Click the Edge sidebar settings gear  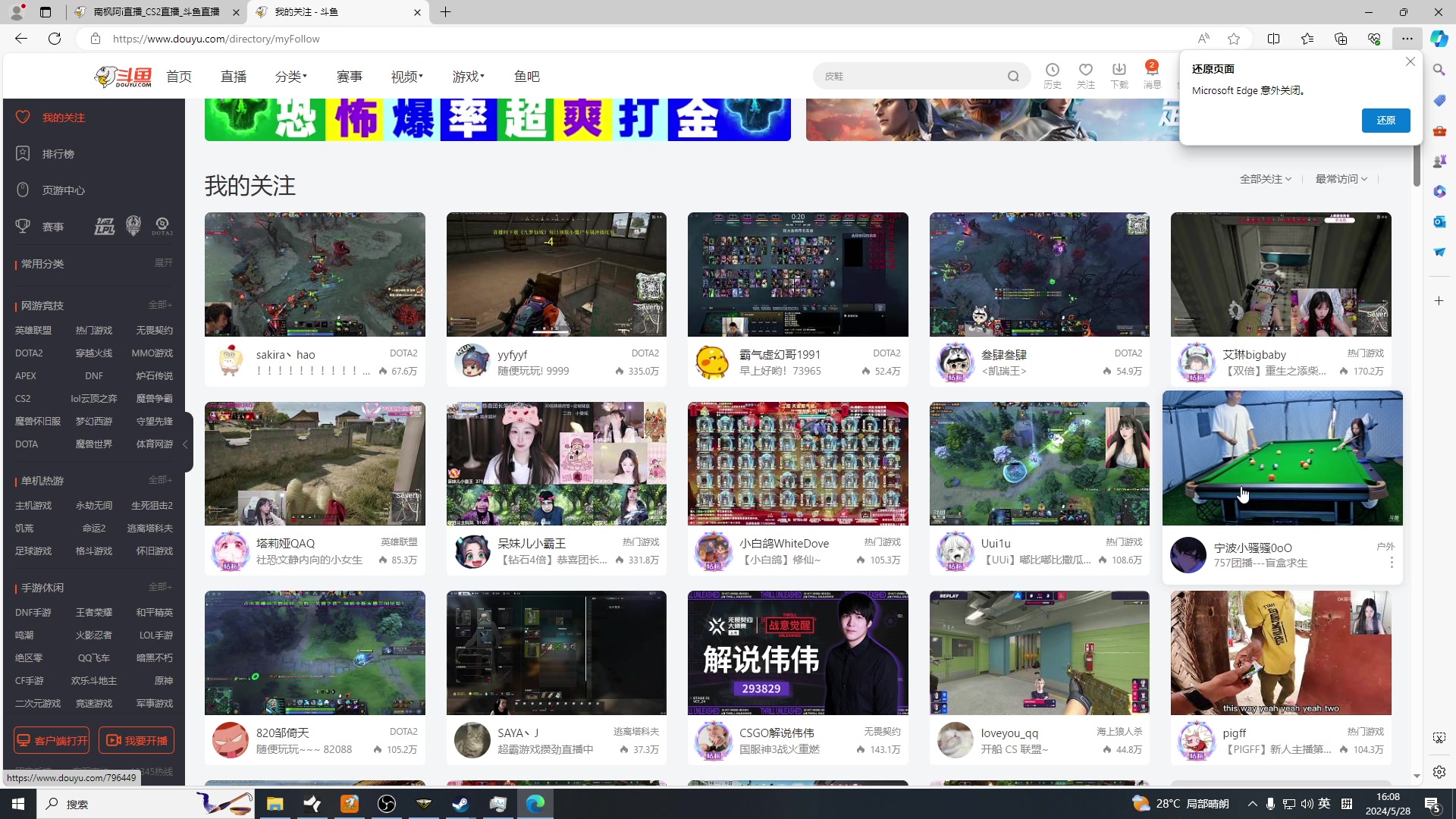pos(1439,772)
